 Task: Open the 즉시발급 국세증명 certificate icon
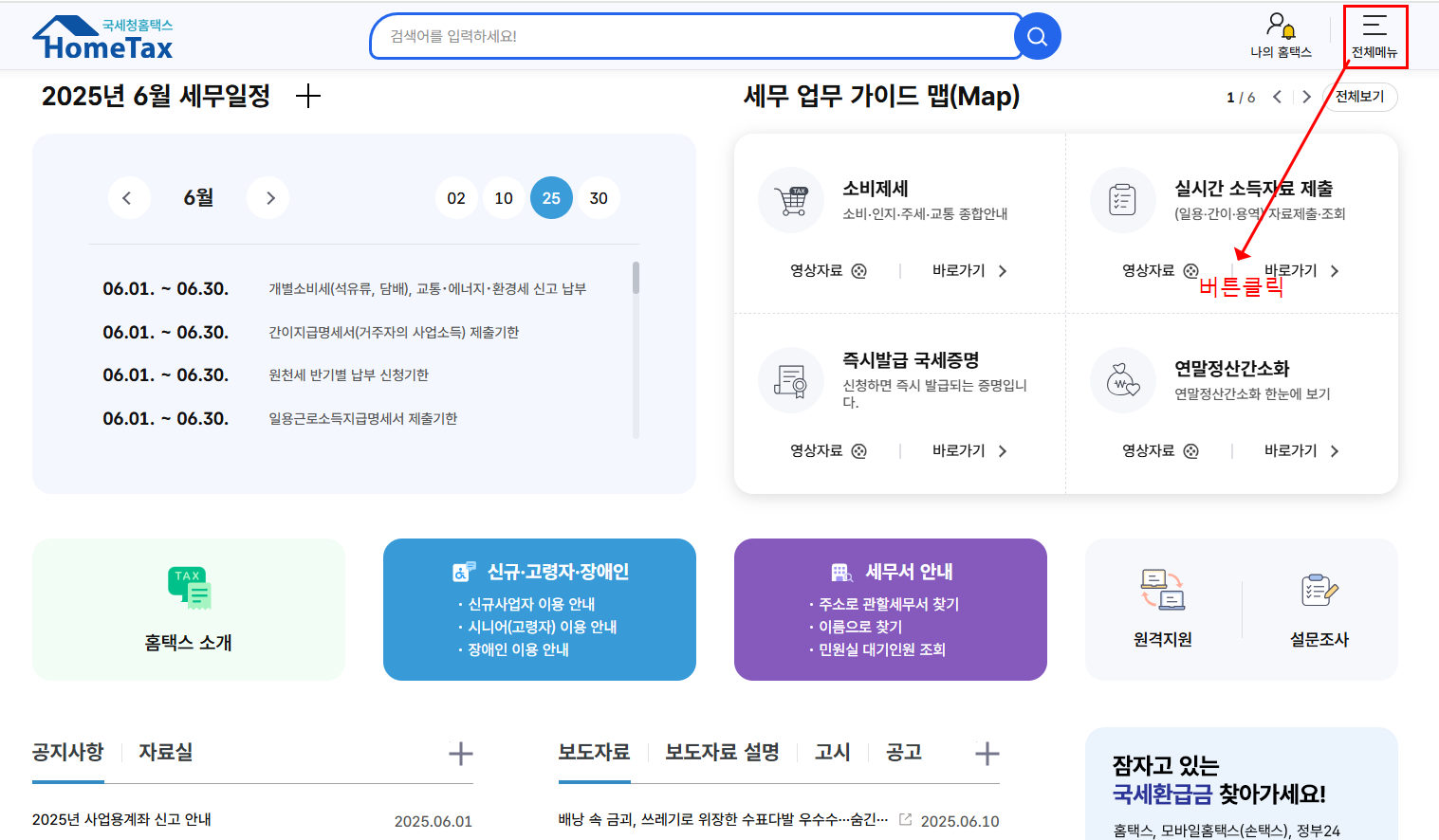(x=791, y=378)
